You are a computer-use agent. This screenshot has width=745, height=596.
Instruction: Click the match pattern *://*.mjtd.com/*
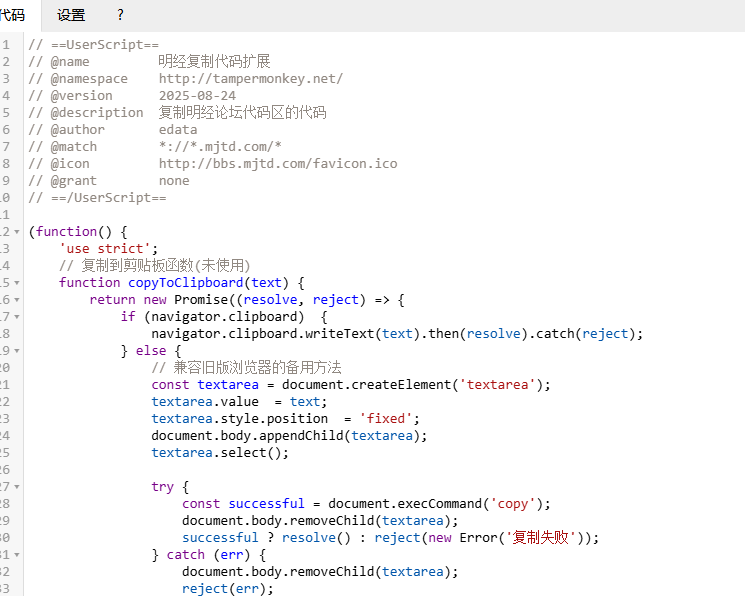[x=220, y=146]
